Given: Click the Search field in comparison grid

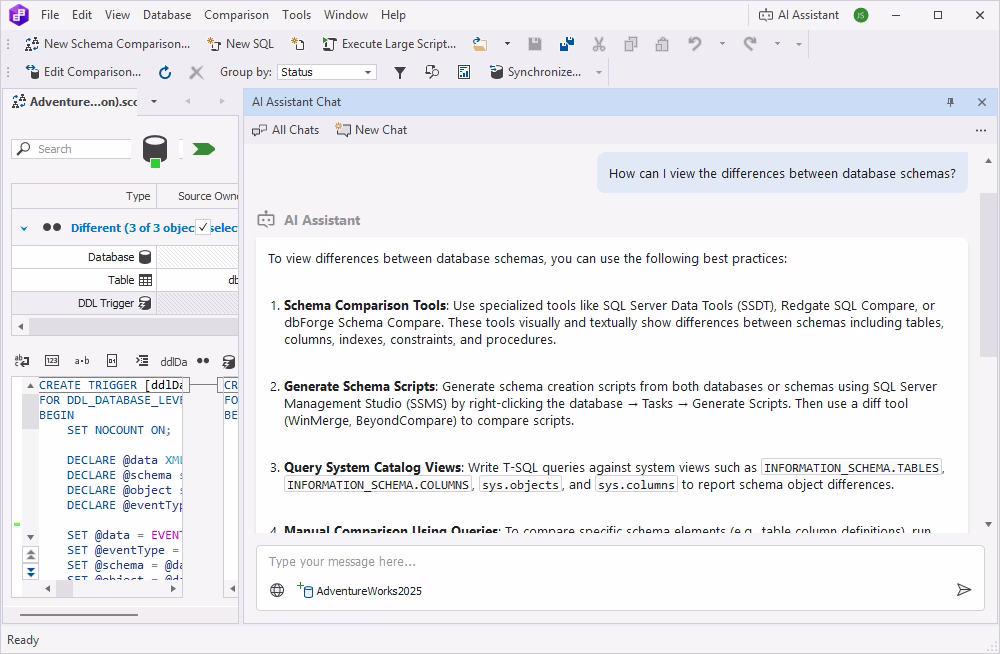Looking at the screenshot, I should pyautogui.click(x=71, y=149).
